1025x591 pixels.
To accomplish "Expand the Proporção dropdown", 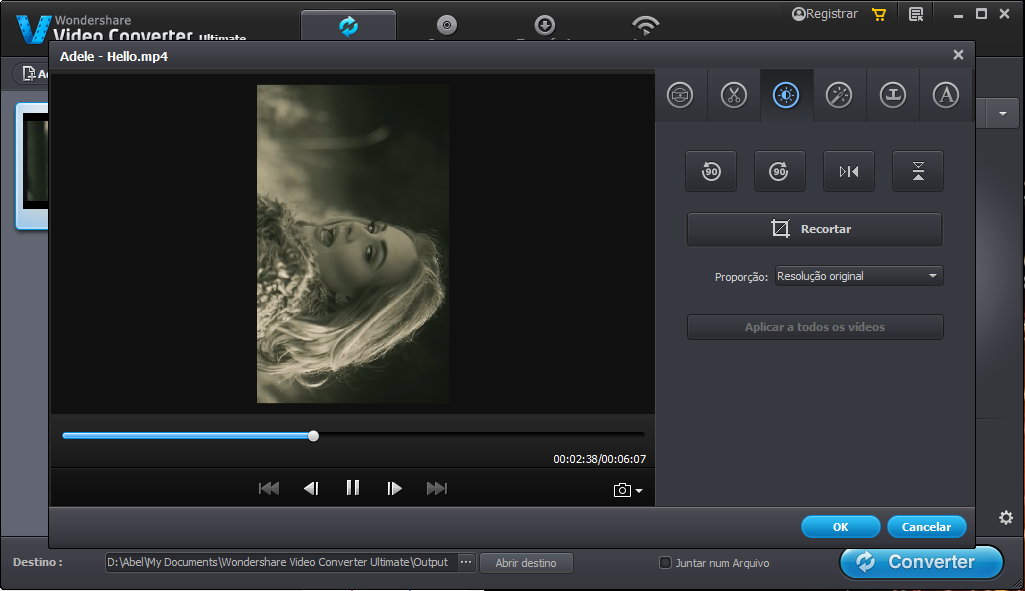I will coord(859,276).
